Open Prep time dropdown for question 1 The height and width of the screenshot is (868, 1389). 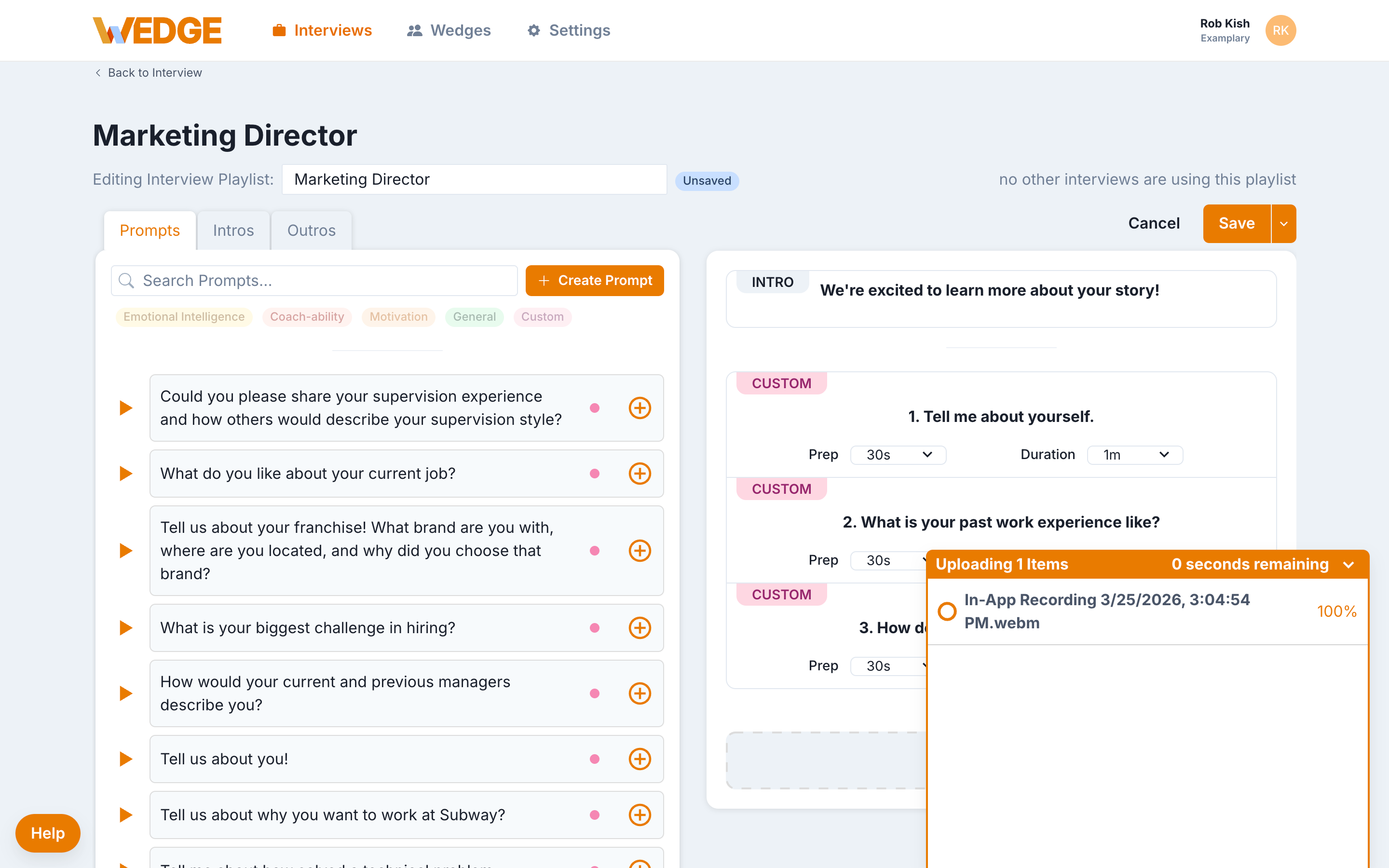pos(898,455)
